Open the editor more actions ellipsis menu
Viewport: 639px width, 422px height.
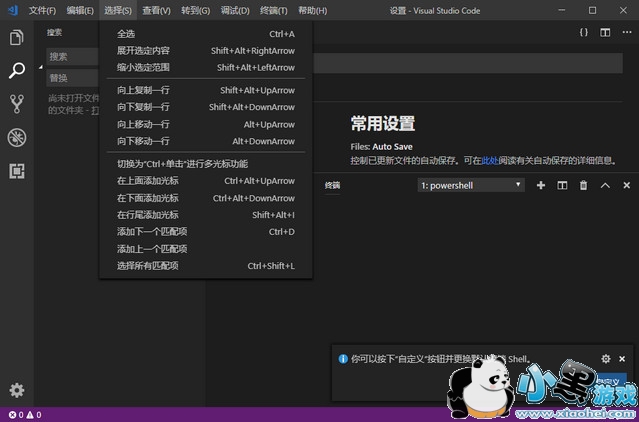pos(626,32)
